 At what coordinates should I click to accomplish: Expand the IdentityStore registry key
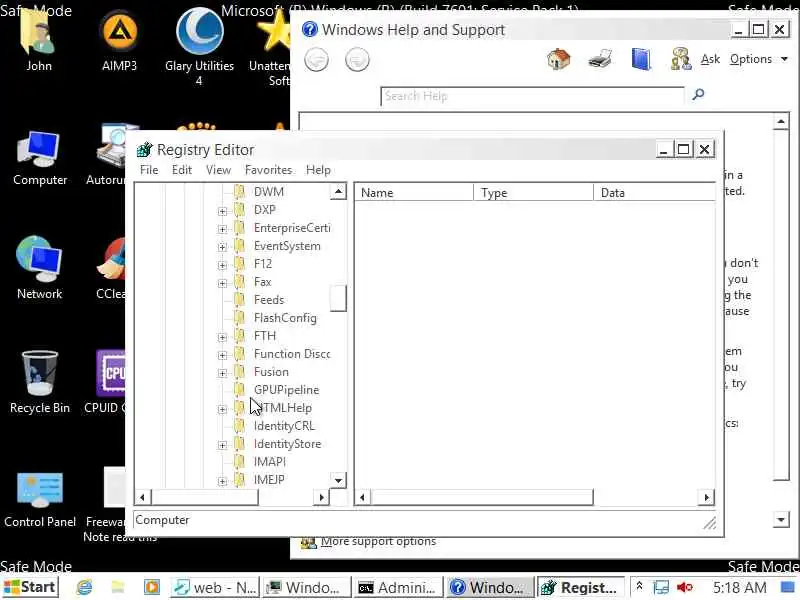tap(222, 445)
